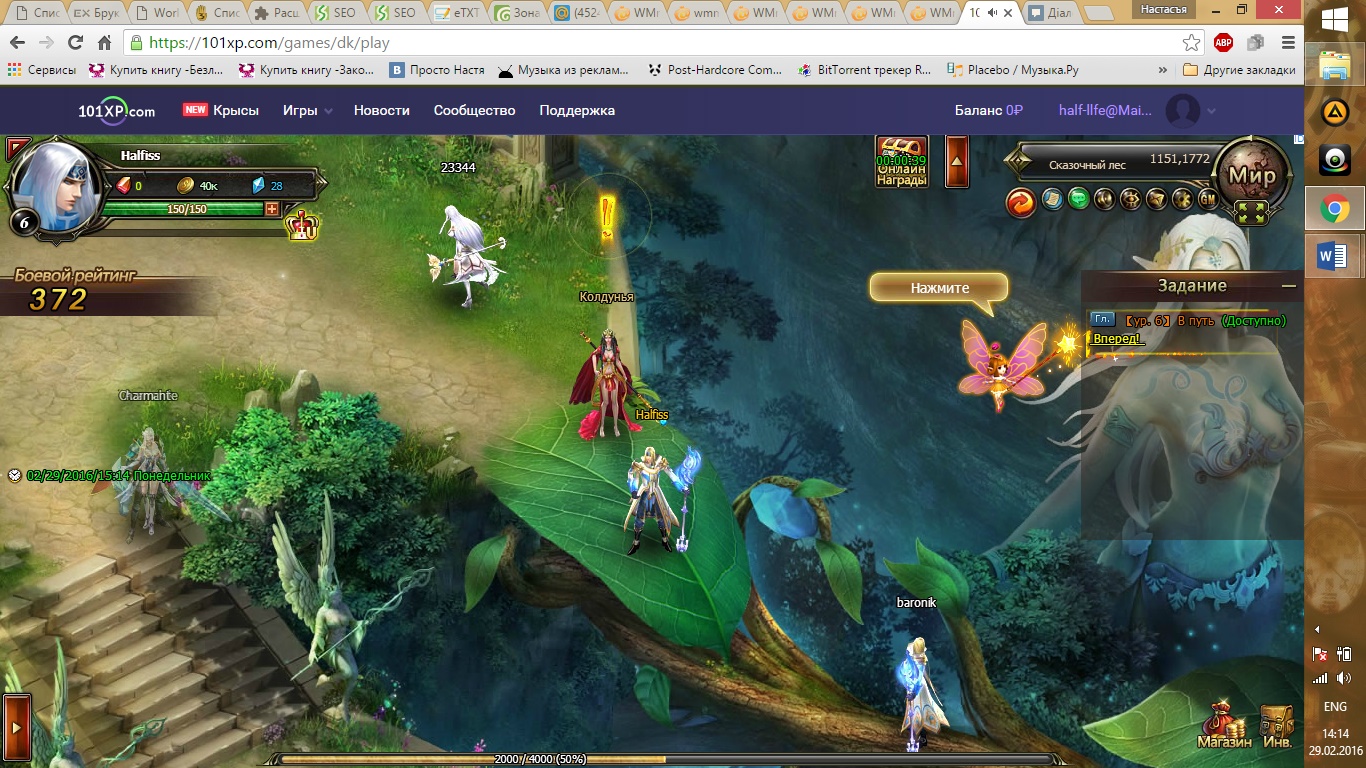Viewport: 1366px width, 768px height.
Task: Open game settings gear icon
Action: [x=1182, y=199]
